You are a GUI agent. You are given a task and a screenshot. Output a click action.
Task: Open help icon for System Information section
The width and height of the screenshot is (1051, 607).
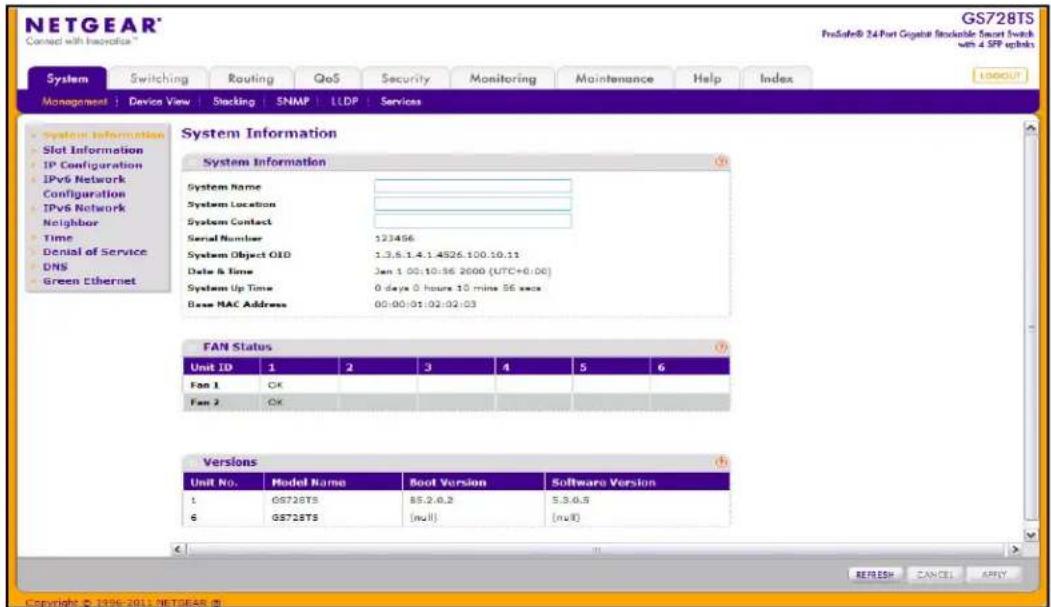tap(721, 162)
